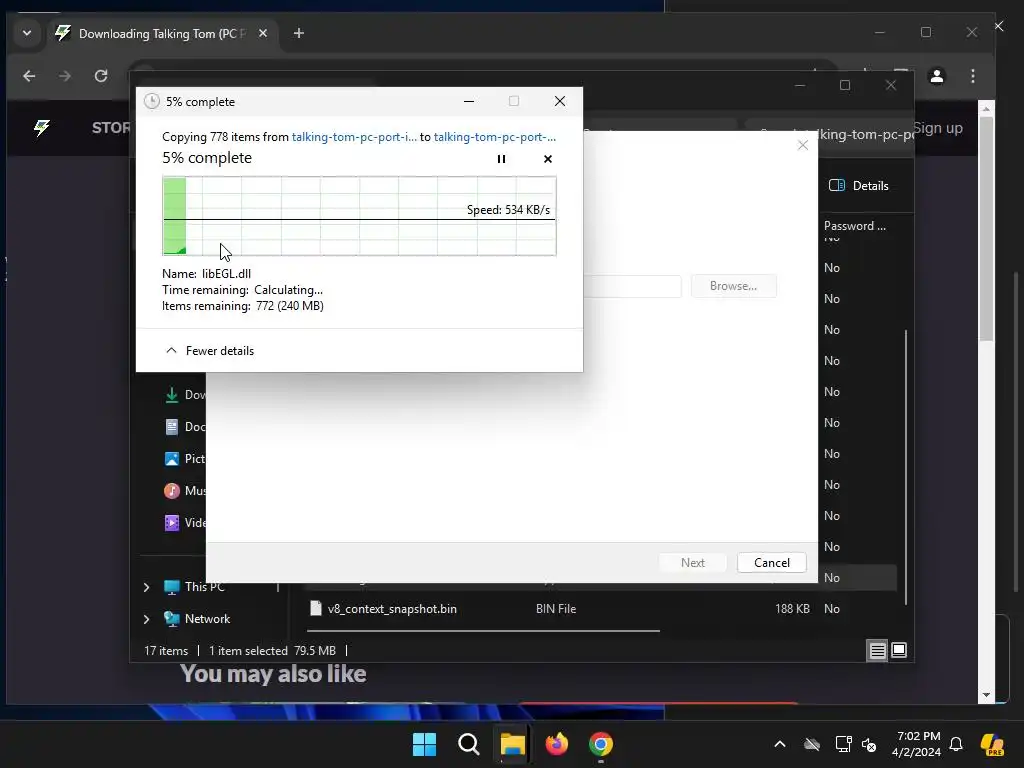Select the Downloading Talking Tom browser tab
The width and height of the screenshot is (1024, 768).
pos(161,33)
